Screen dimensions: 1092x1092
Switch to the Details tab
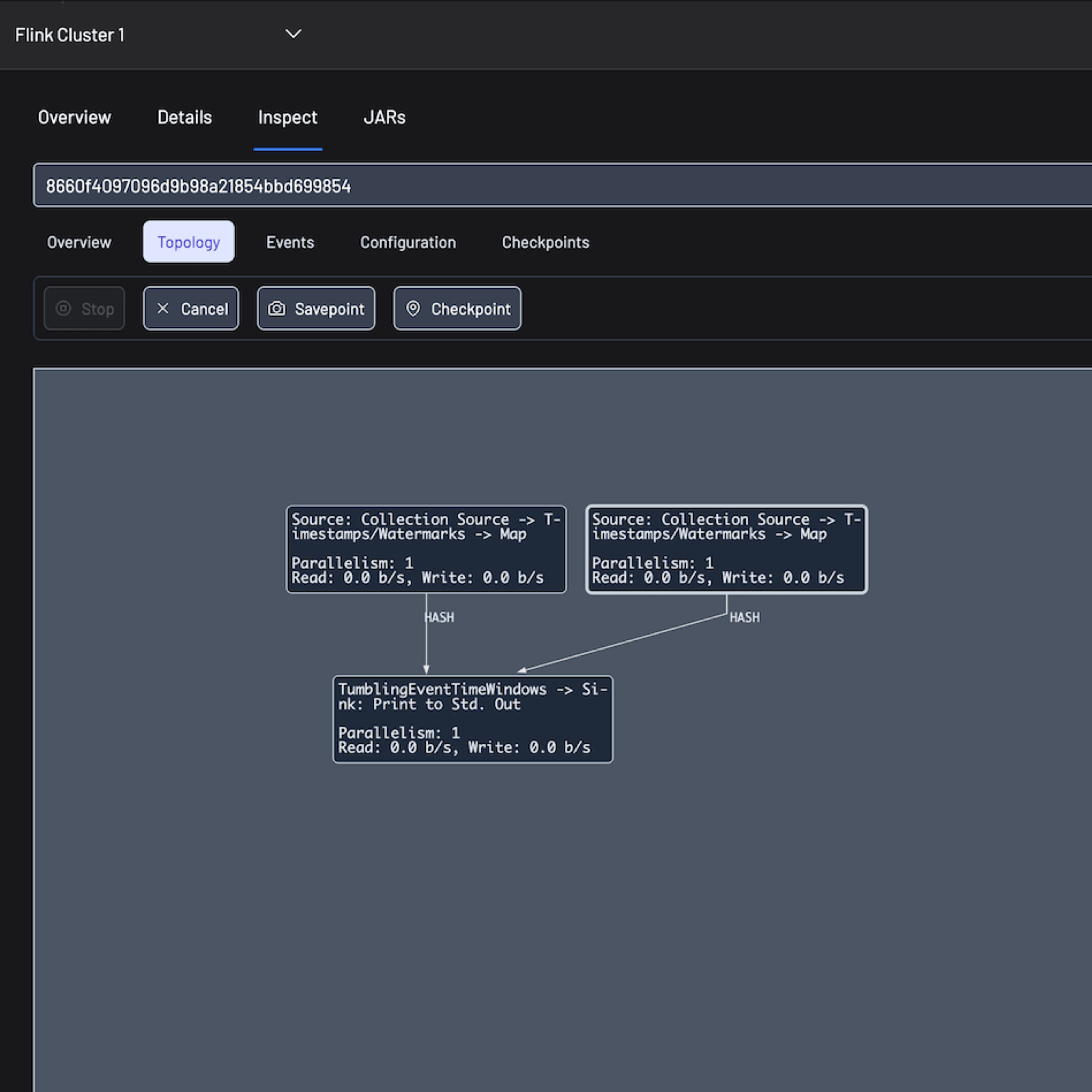tap(184, 117)
